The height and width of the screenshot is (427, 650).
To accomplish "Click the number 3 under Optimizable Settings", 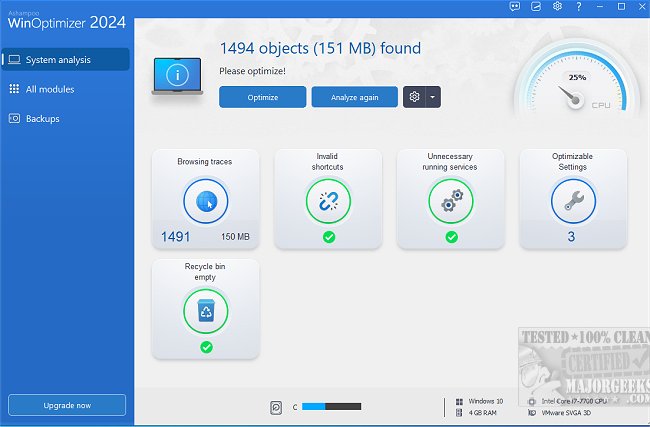I will point(571,237).
